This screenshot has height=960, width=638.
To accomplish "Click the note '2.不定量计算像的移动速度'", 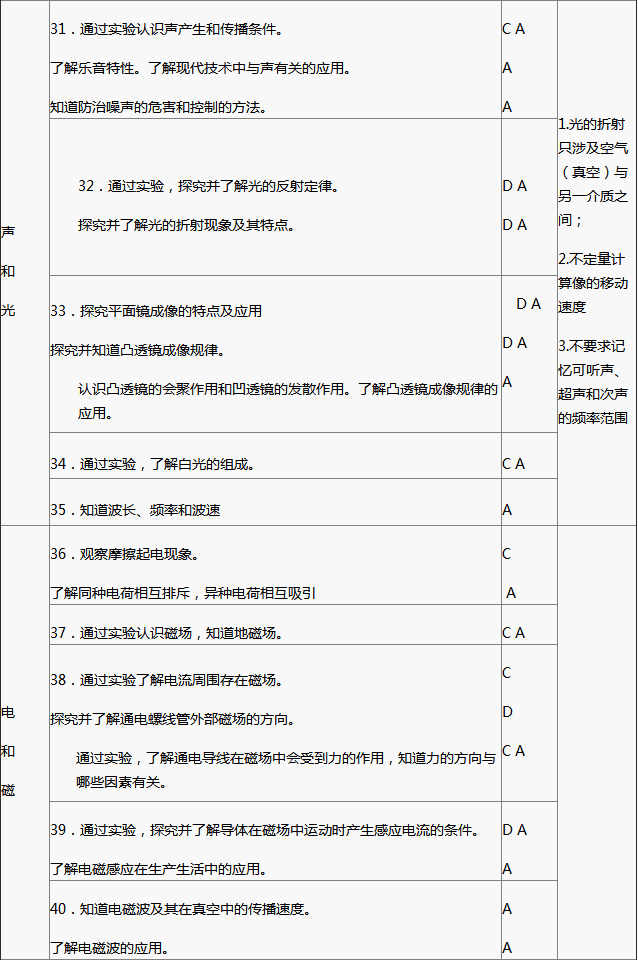I will pos(593,283).
